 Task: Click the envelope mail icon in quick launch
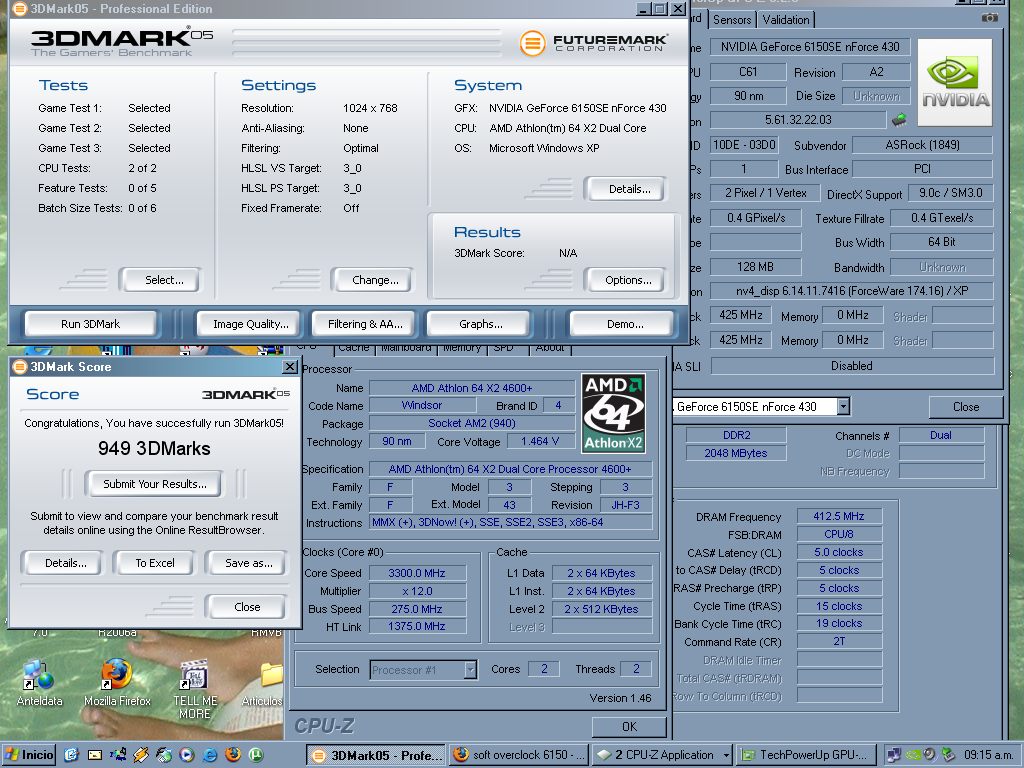pyautogui.click(x=95, y=754)
